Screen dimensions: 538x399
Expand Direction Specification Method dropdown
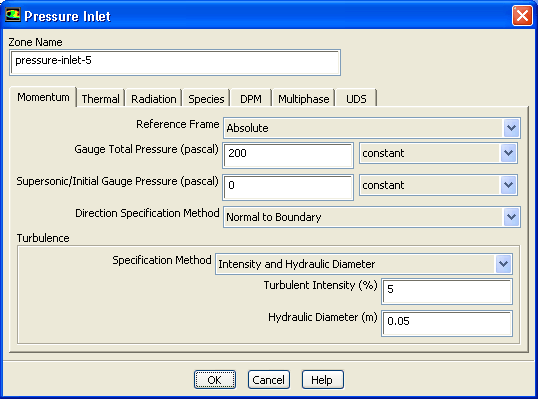point(372,217)
